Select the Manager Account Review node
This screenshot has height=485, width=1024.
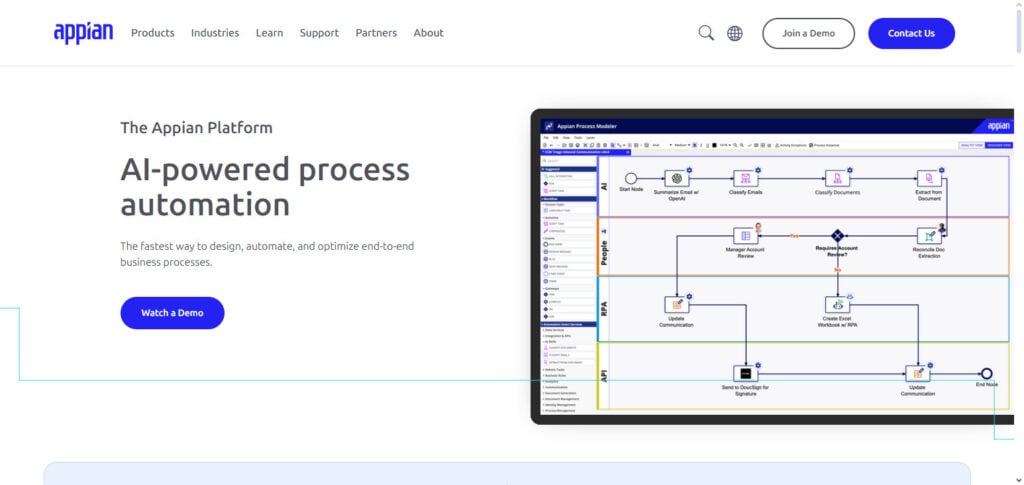point(745,236)
